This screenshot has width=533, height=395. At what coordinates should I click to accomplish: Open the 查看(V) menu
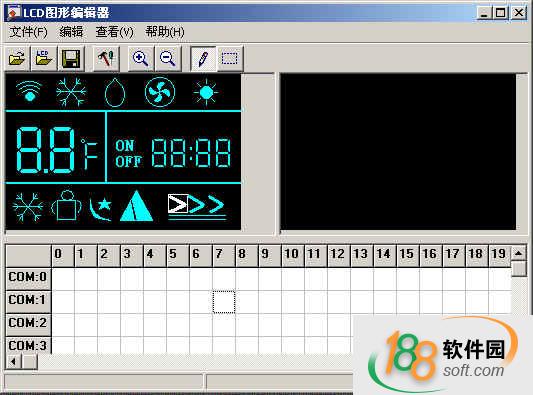[115, 32]
